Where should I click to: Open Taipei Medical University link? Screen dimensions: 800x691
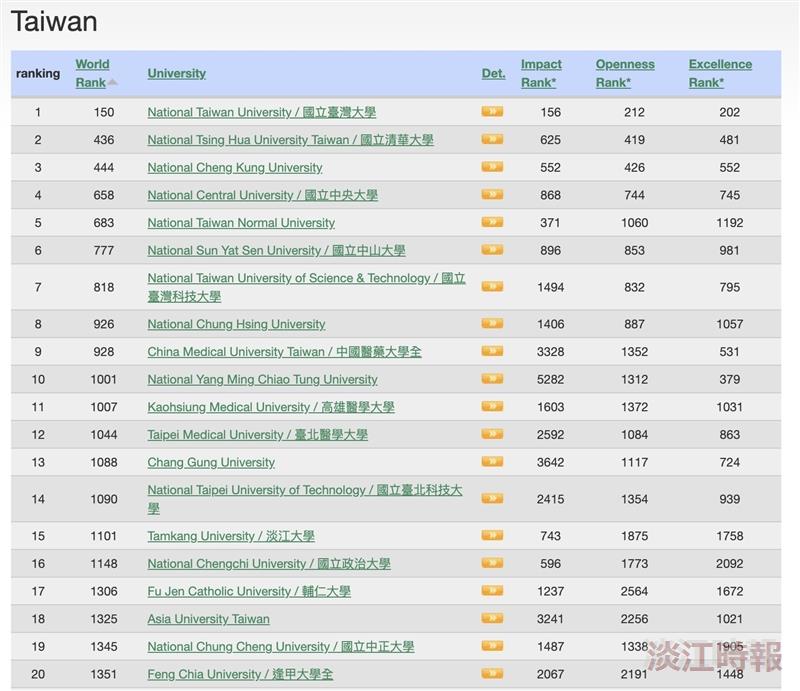pyautogui.click(x=258, y=434)
